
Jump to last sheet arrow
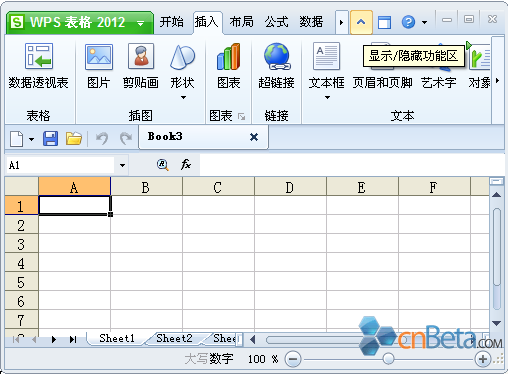pos(73,340)
